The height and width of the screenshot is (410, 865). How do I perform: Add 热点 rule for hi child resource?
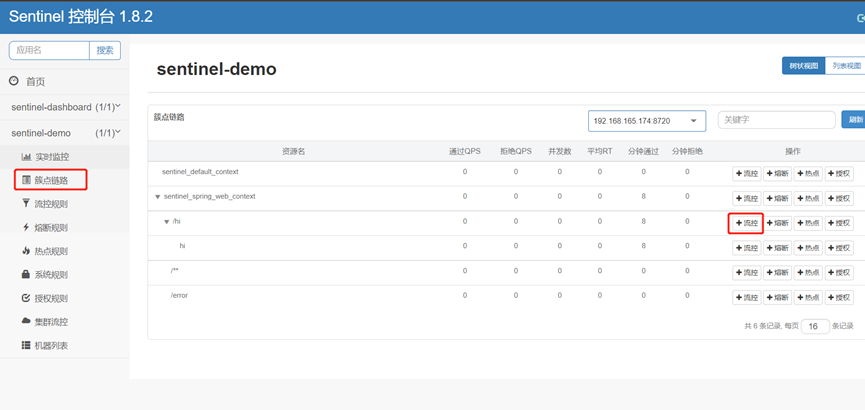click(x=808, y=248)
